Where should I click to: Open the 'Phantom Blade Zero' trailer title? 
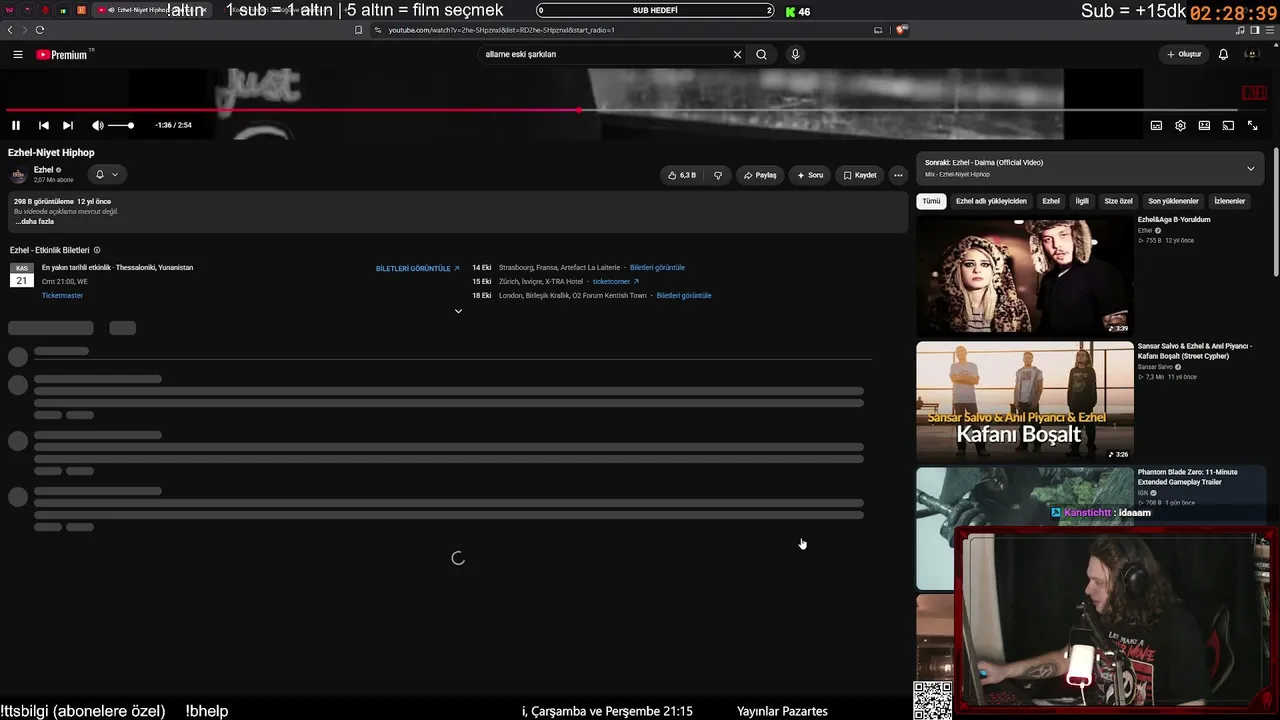tap(1187, 477)
